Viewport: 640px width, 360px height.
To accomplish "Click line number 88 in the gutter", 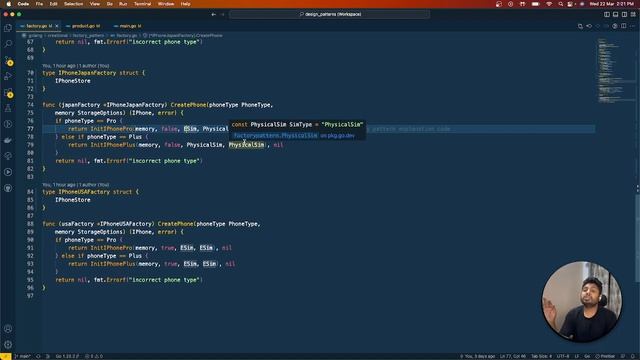I will point(30,224).
